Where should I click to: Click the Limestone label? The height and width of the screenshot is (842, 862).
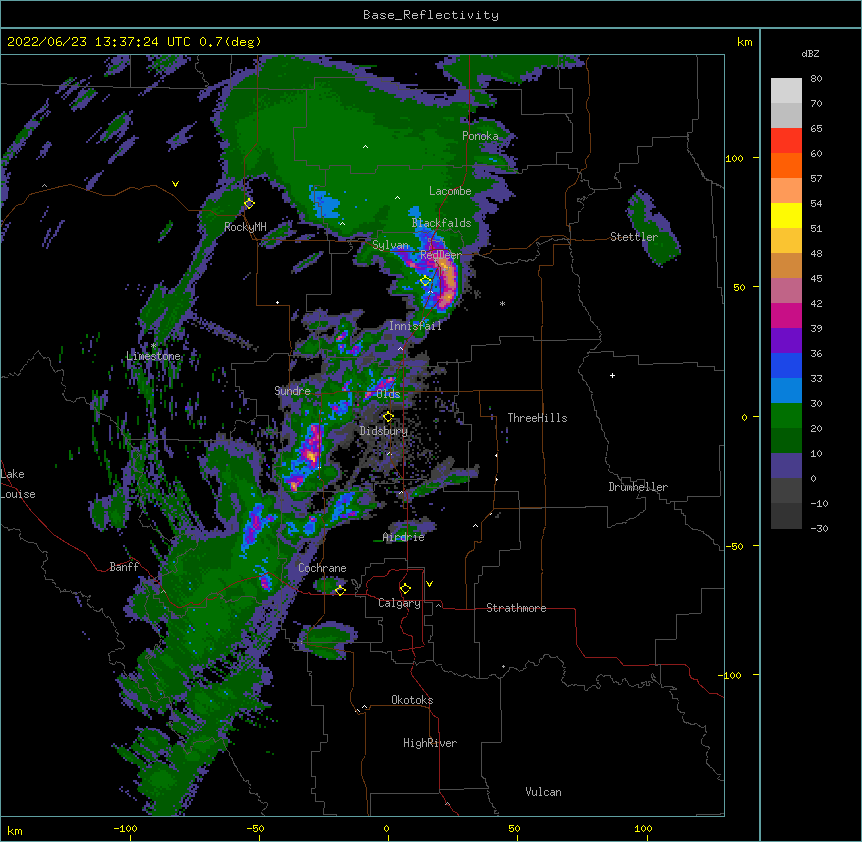pyautogui.click(x=153, y=356)
